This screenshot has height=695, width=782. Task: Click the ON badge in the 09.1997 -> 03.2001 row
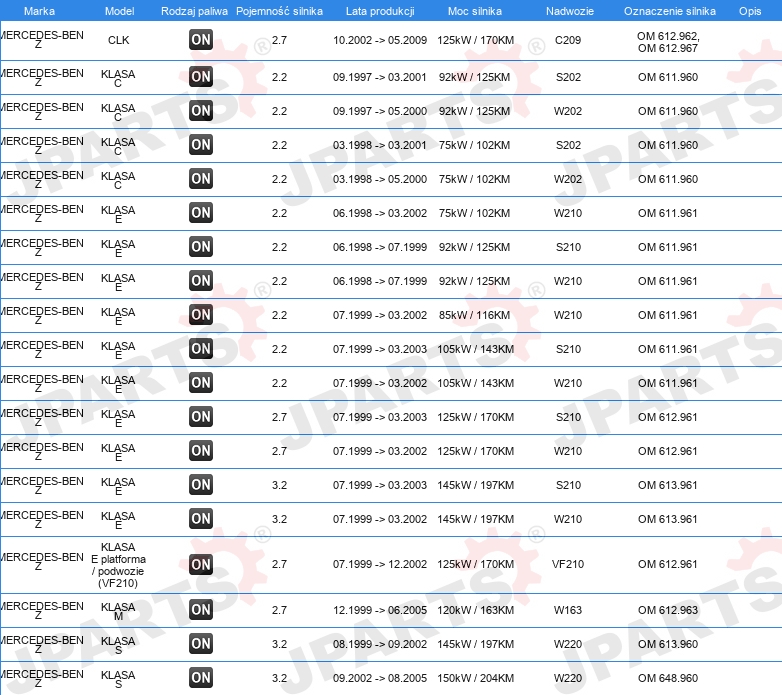coord(201,77)
